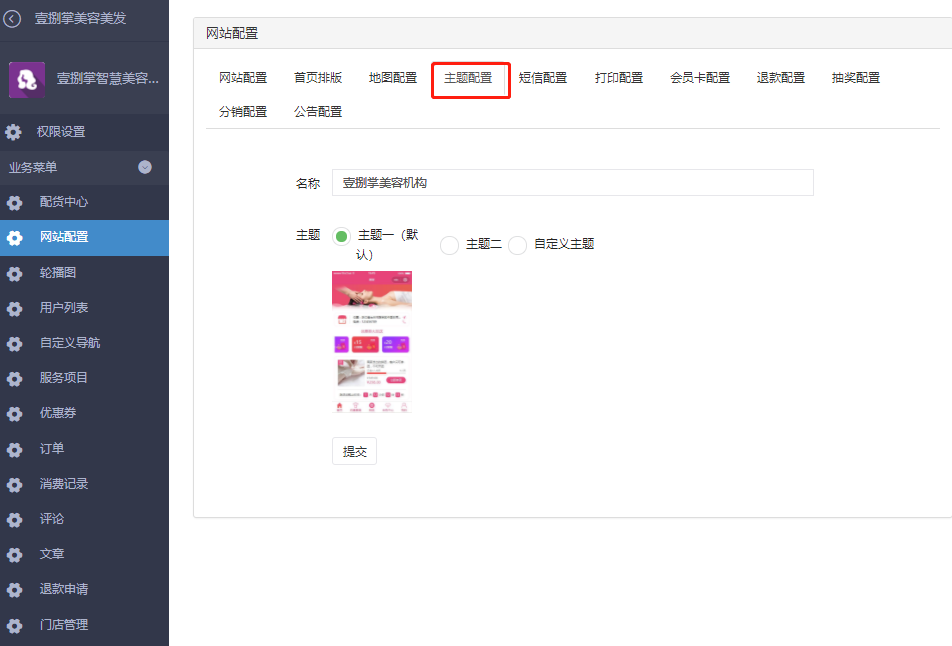Switch to 主题配置 tab
The width and height of the screenshot is (952, 646).
click(468, 78)
